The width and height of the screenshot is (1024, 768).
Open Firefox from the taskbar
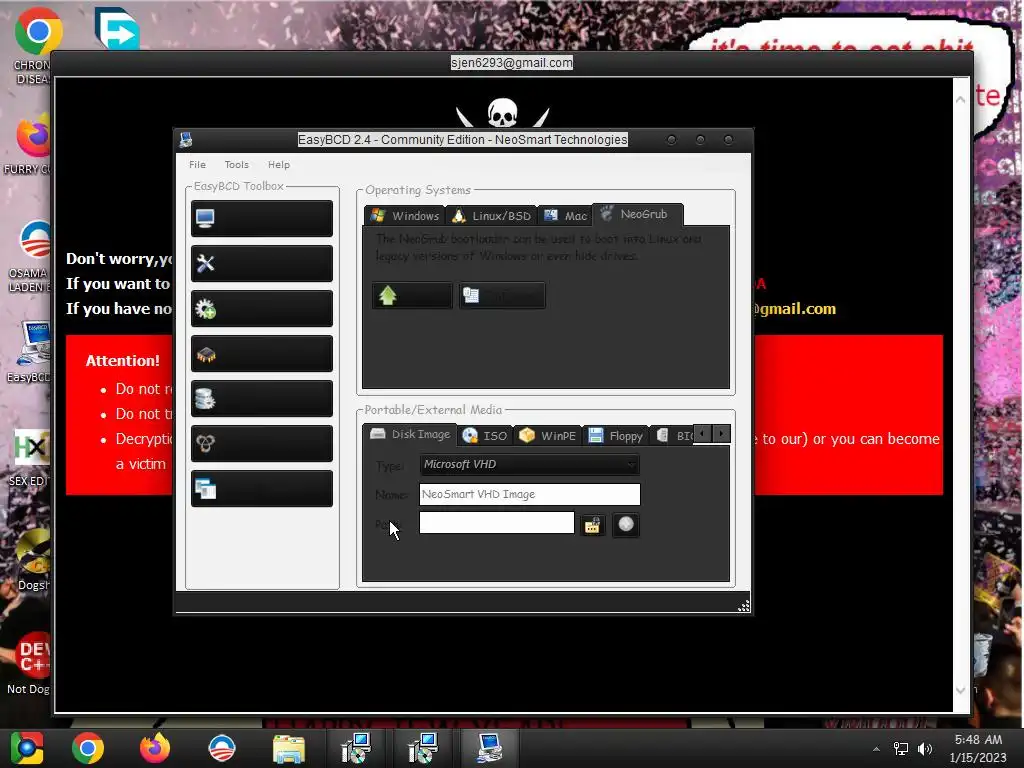point(155,748)
